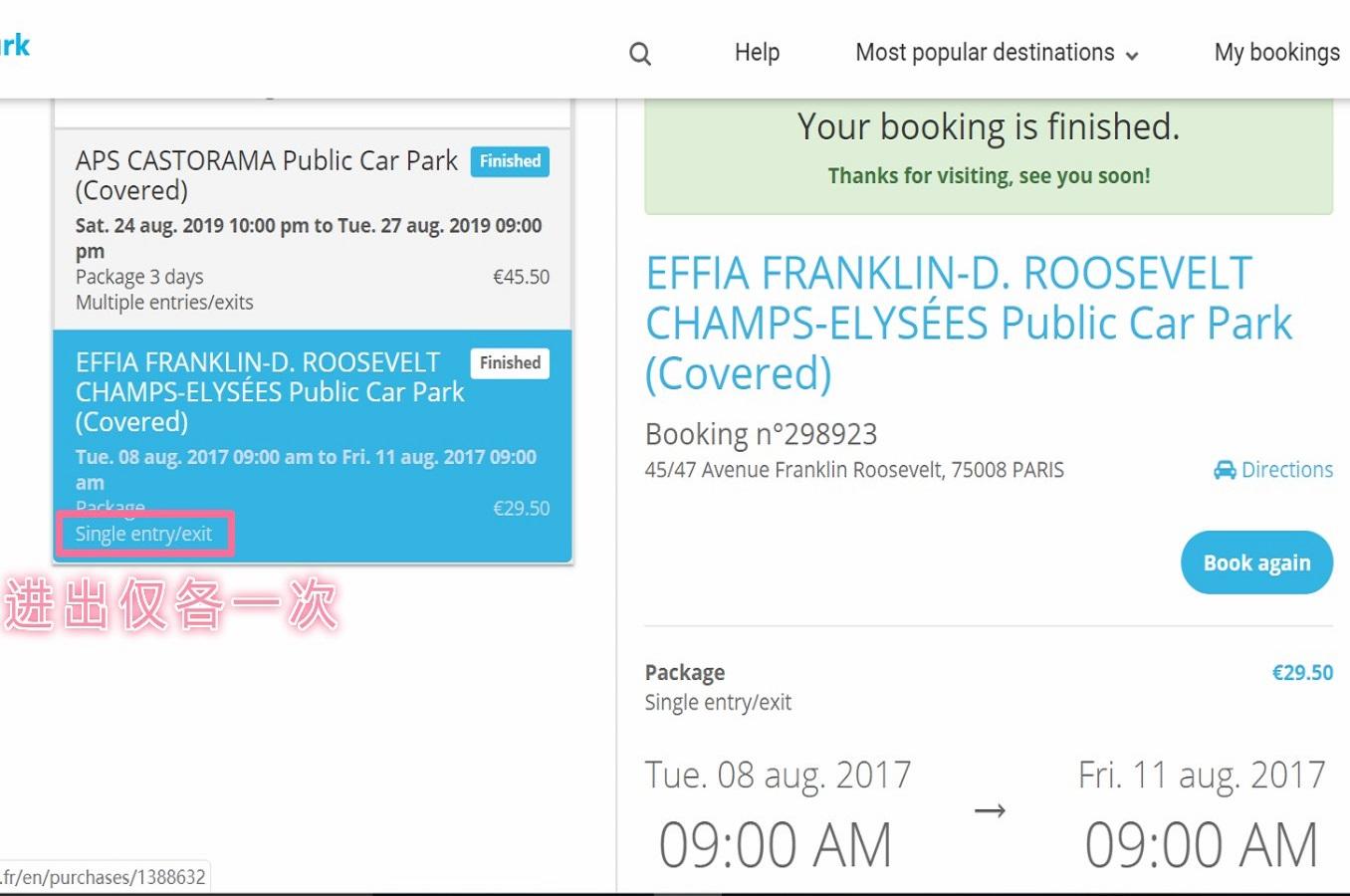Click the end time 09:00 AM under Fri. 11 aug.
This screenshot has width=1350, height=896.
point(1202,845)
